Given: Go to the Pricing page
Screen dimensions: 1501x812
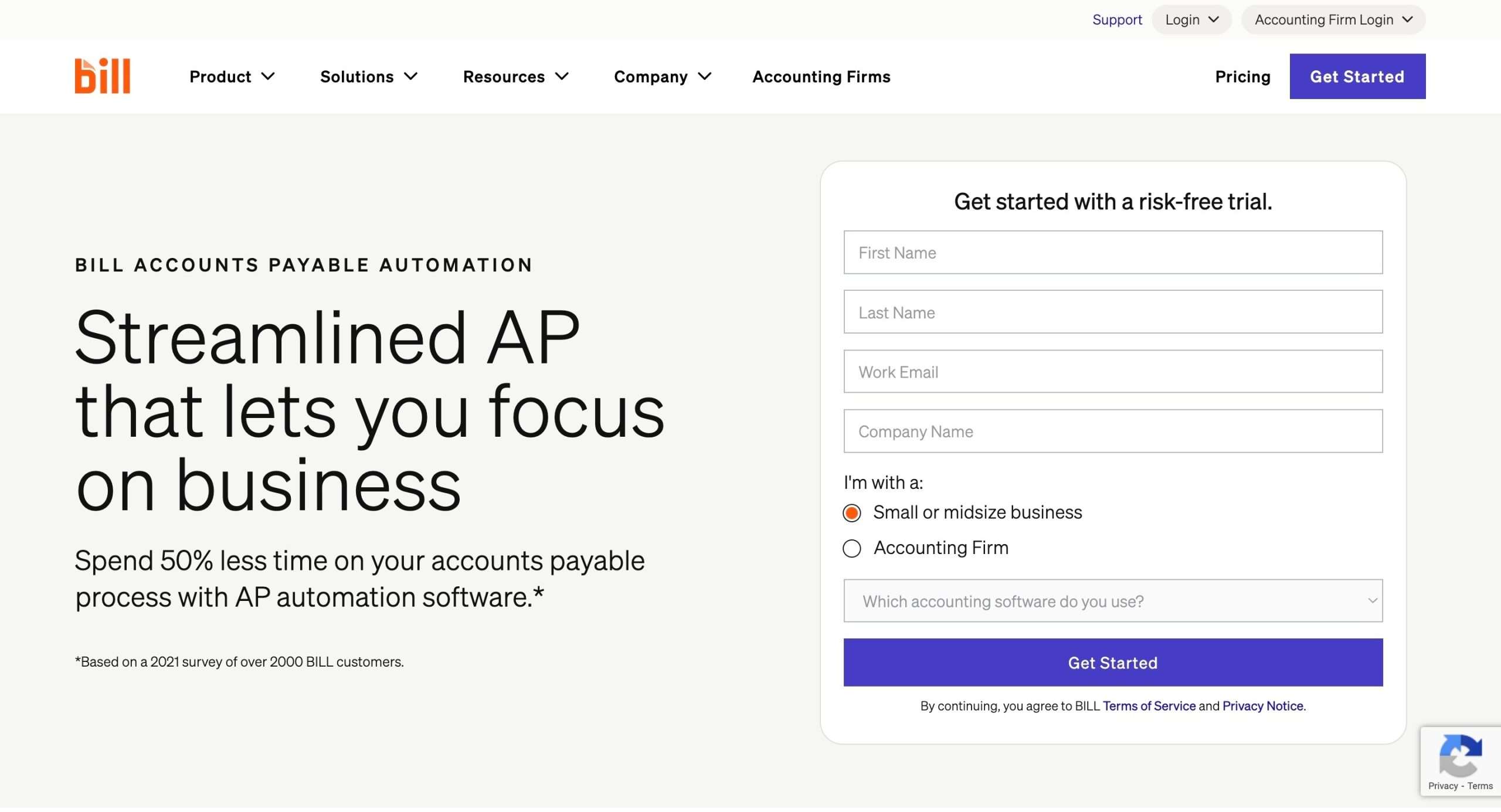Looking at the screenshot, I should (1242, 77).
